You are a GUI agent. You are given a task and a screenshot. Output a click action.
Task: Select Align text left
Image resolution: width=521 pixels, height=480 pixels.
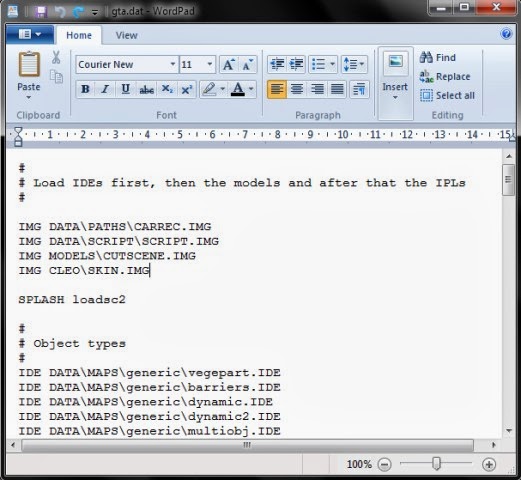pos(277,89)
